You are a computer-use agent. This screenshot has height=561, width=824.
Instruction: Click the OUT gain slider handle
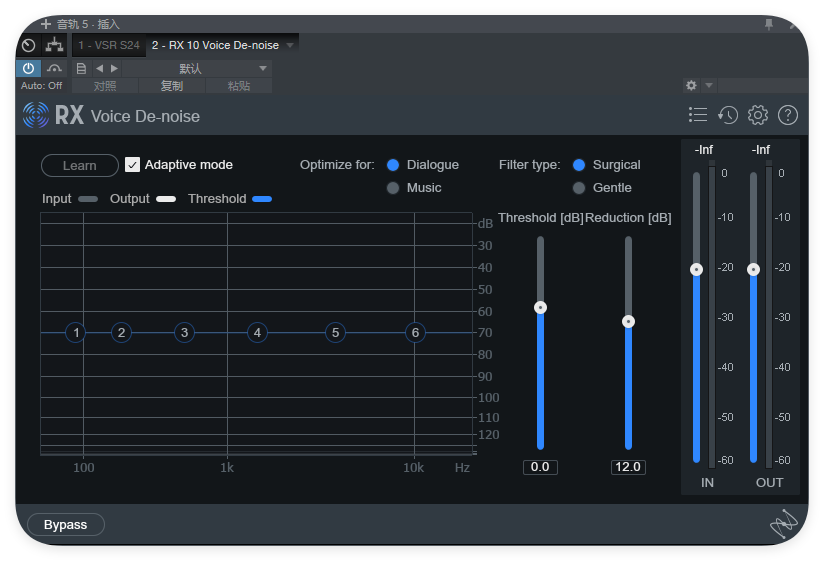[x=753, y=269]
